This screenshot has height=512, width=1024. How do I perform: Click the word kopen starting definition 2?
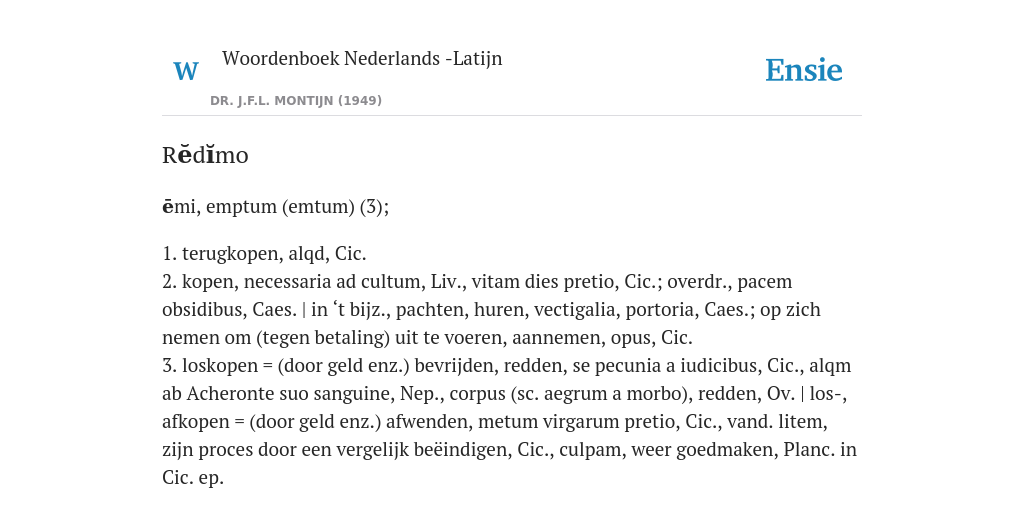pos(203,282)
